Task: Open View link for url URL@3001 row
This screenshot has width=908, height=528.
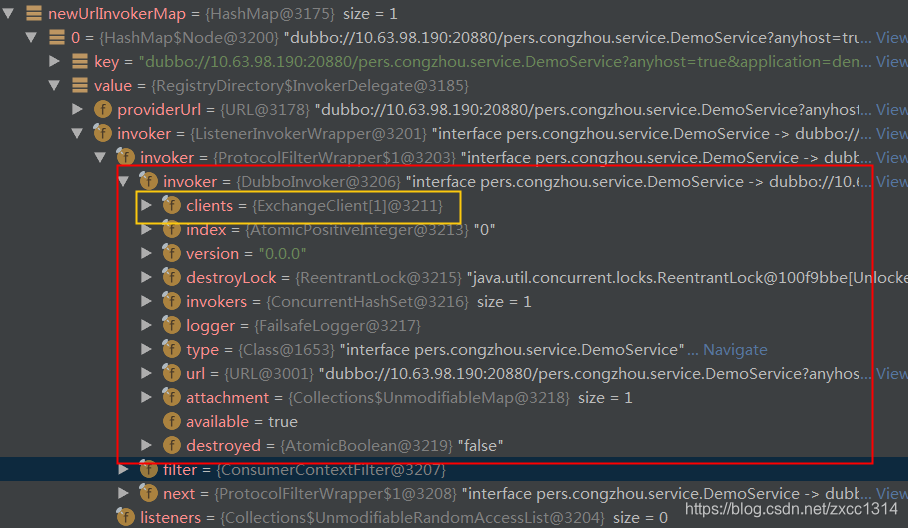Action: click(892, 374)
